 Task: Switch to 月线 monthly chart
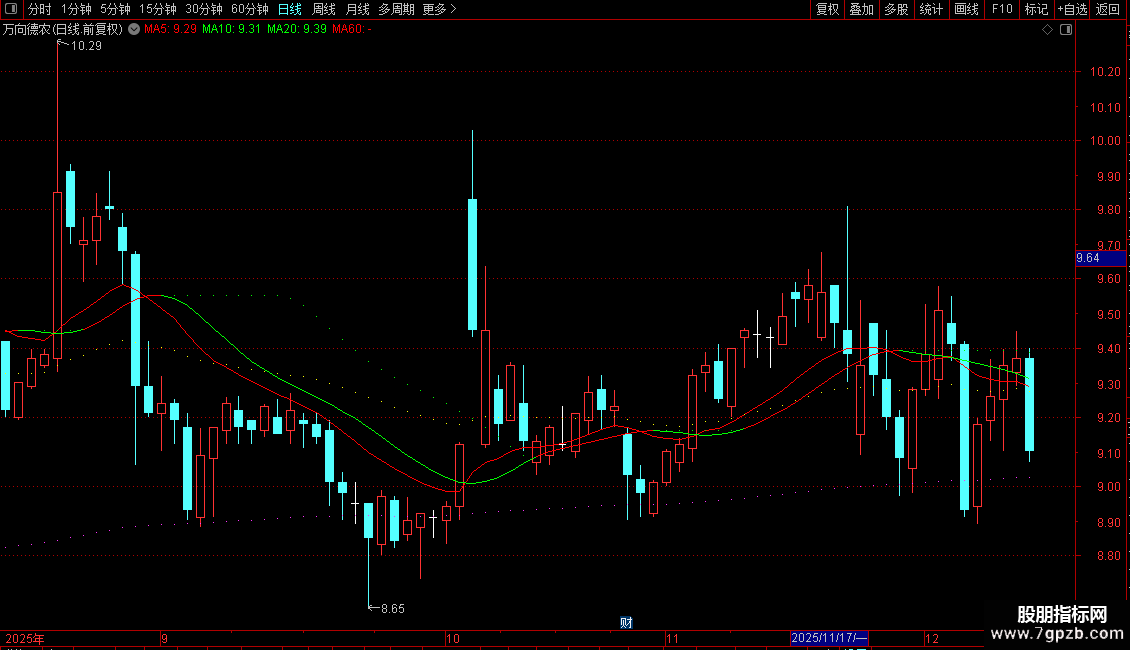(357, 9)
